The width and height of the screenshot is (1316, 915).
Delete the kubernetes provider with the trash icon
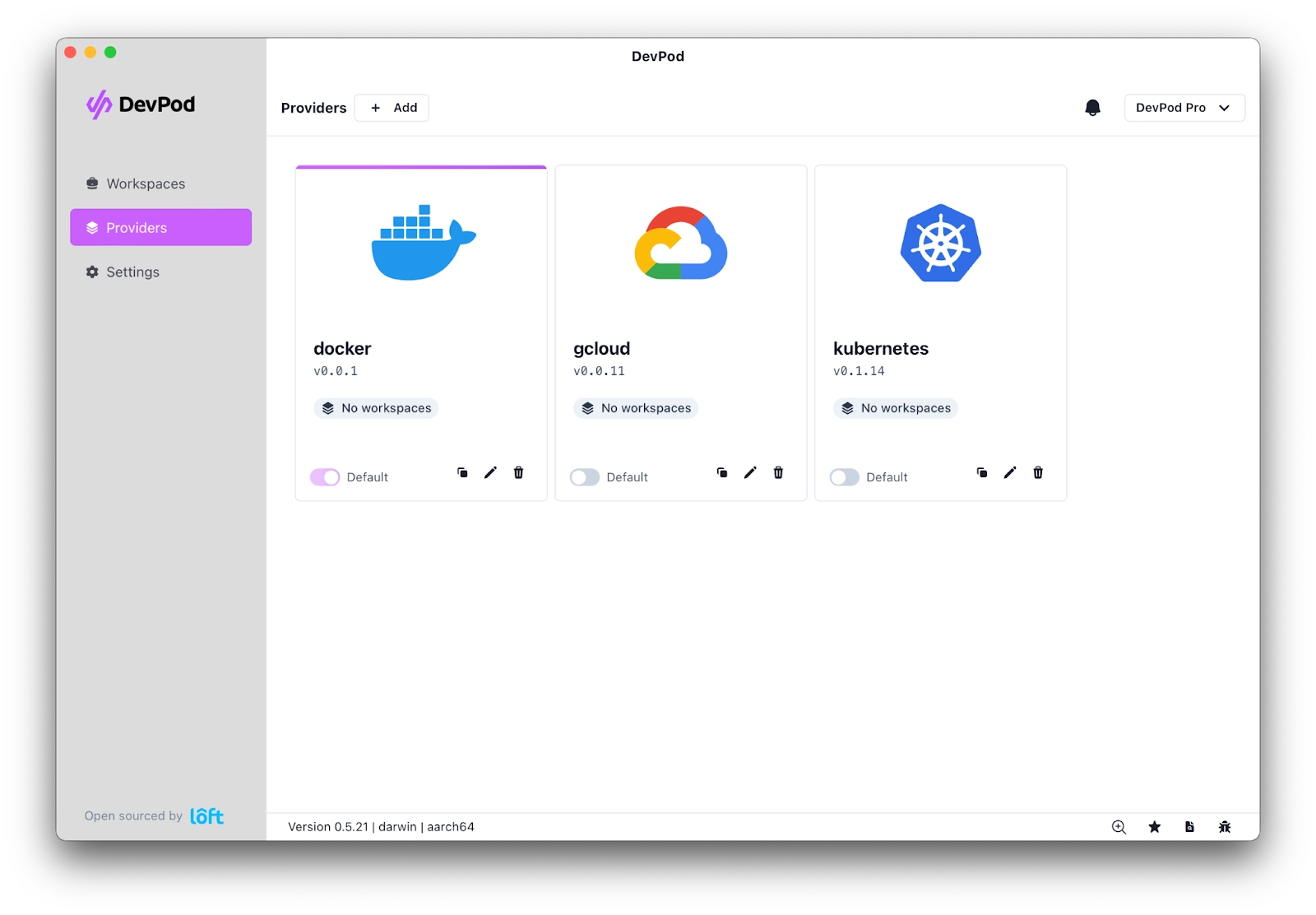click(x=1038, y=472)
